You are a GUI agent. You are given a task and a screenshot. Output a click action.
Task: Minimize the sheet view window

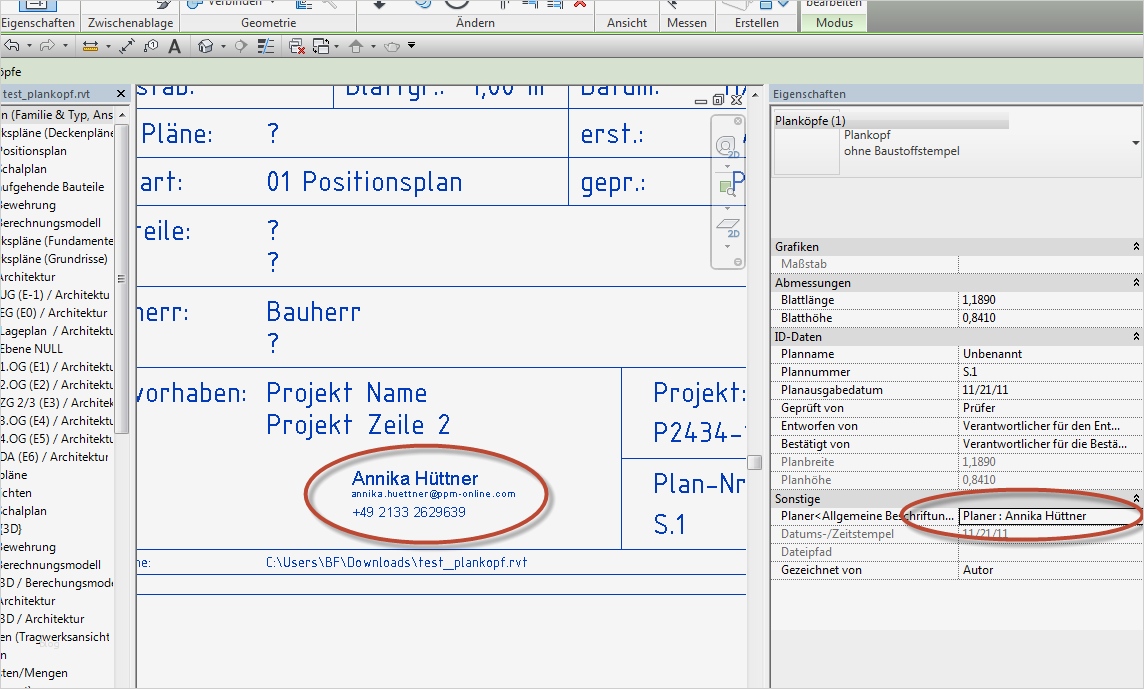[x=700, y=101]
